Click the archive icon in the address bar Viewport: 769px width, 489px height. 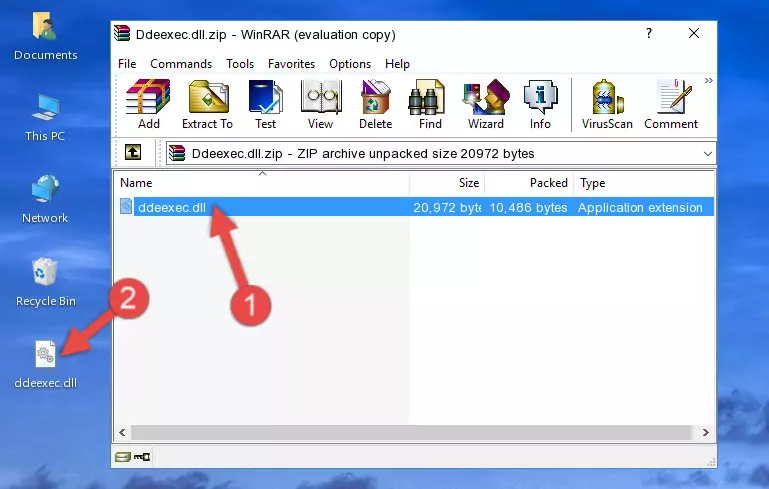pos(177,154)
